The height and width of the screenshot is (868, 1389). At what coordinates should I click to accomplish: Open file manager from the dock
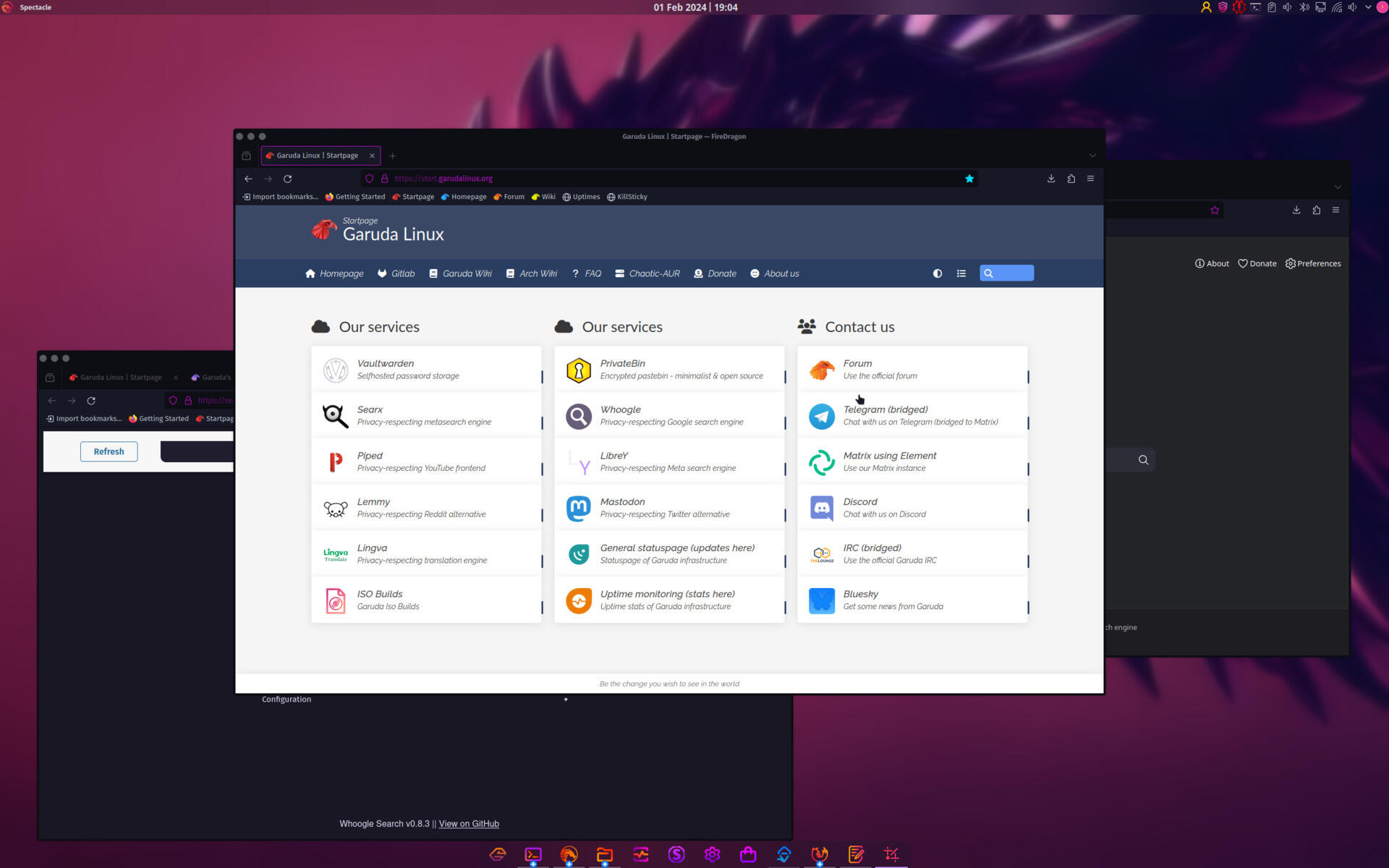pos(605,854)
